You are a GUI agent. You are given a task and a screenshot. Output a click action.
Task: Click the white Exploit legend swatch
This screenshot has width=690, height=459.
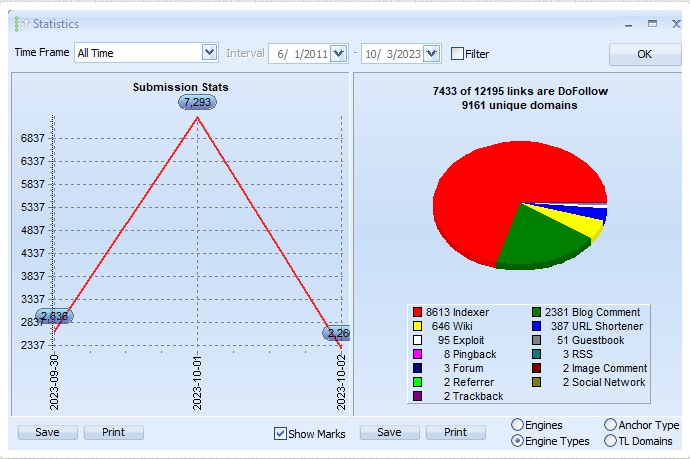click(418, 340)
